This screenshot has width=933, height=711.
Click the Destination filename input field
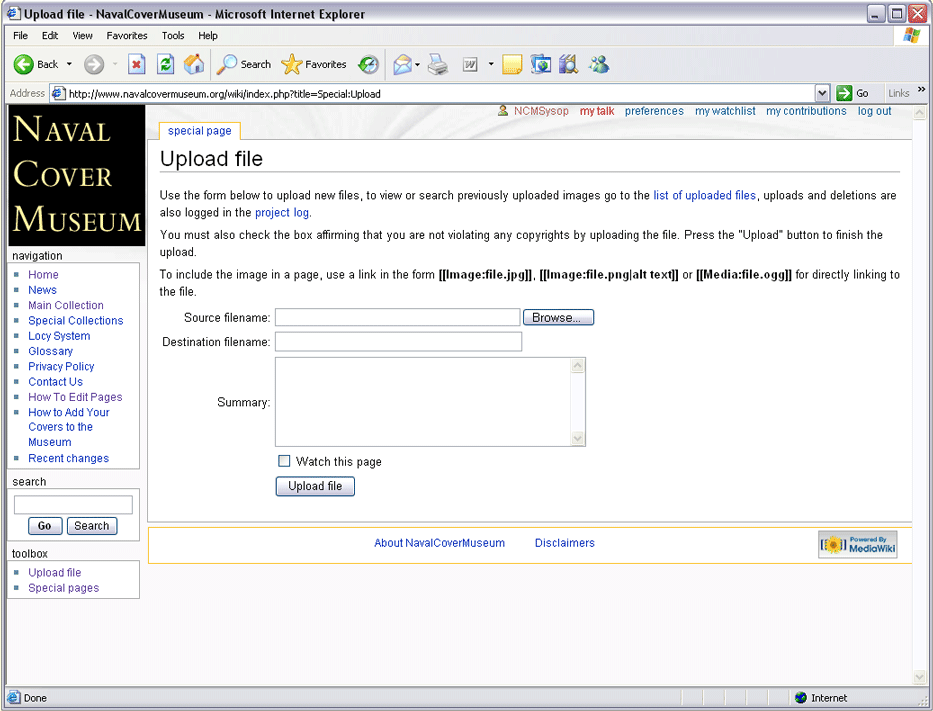click(x=398, y=342)
